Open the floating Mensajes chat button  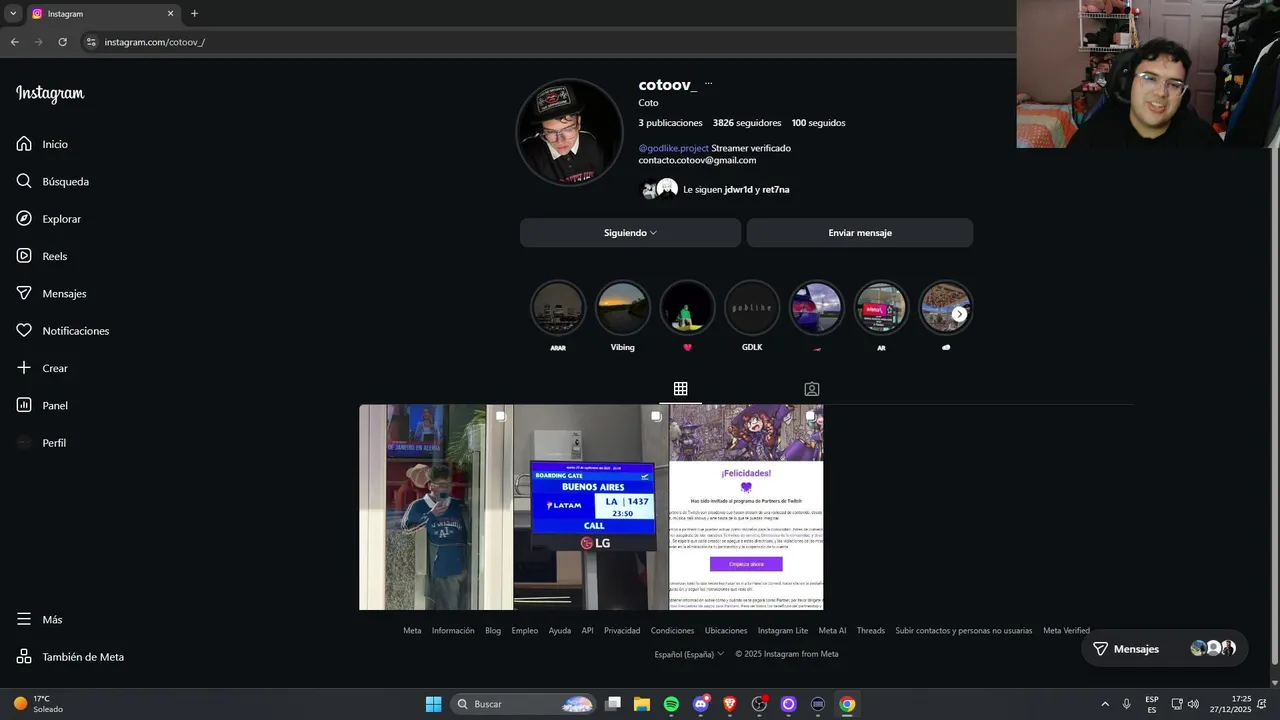point(1164,649)
